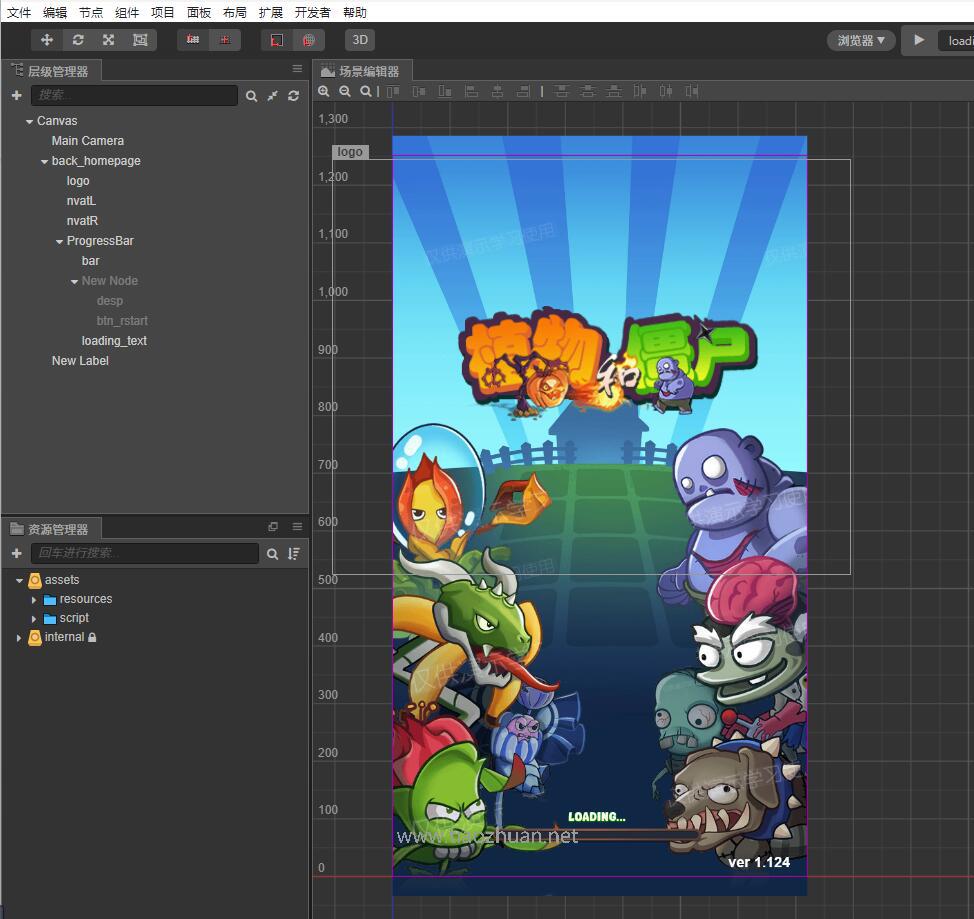Select the Main Camera node
Screen dimensions: 974x919
(88, 141)
